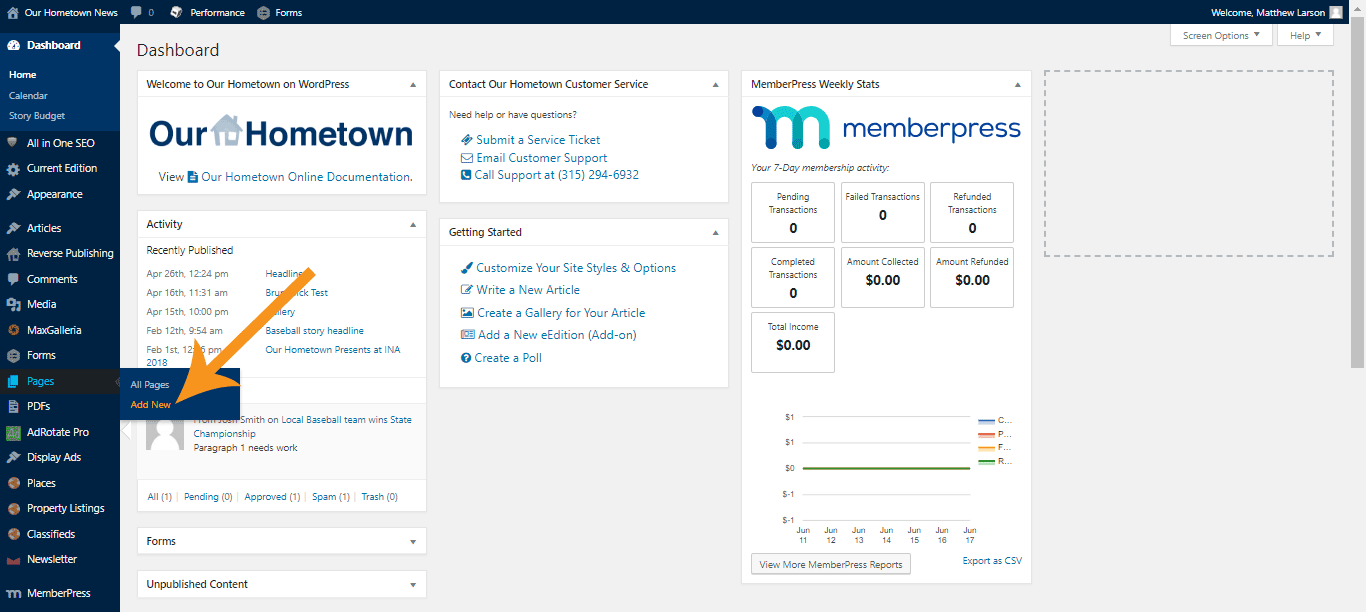Click the question mark icon beside Create a Poll
This screenshot has width=1366, height=612.
click(x=466, y=358)
